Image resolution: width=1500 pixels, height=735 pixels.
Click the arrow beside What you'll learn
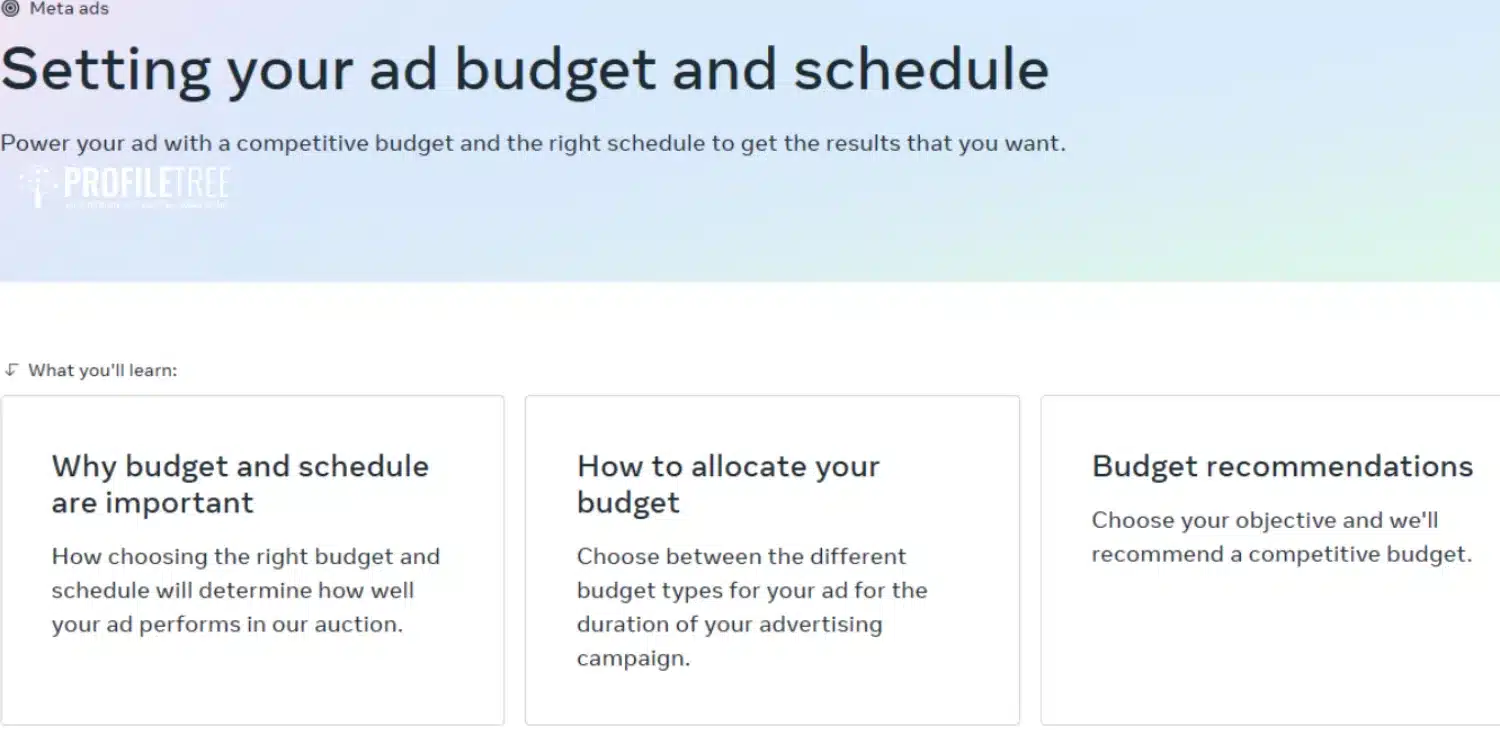[12, 370]
